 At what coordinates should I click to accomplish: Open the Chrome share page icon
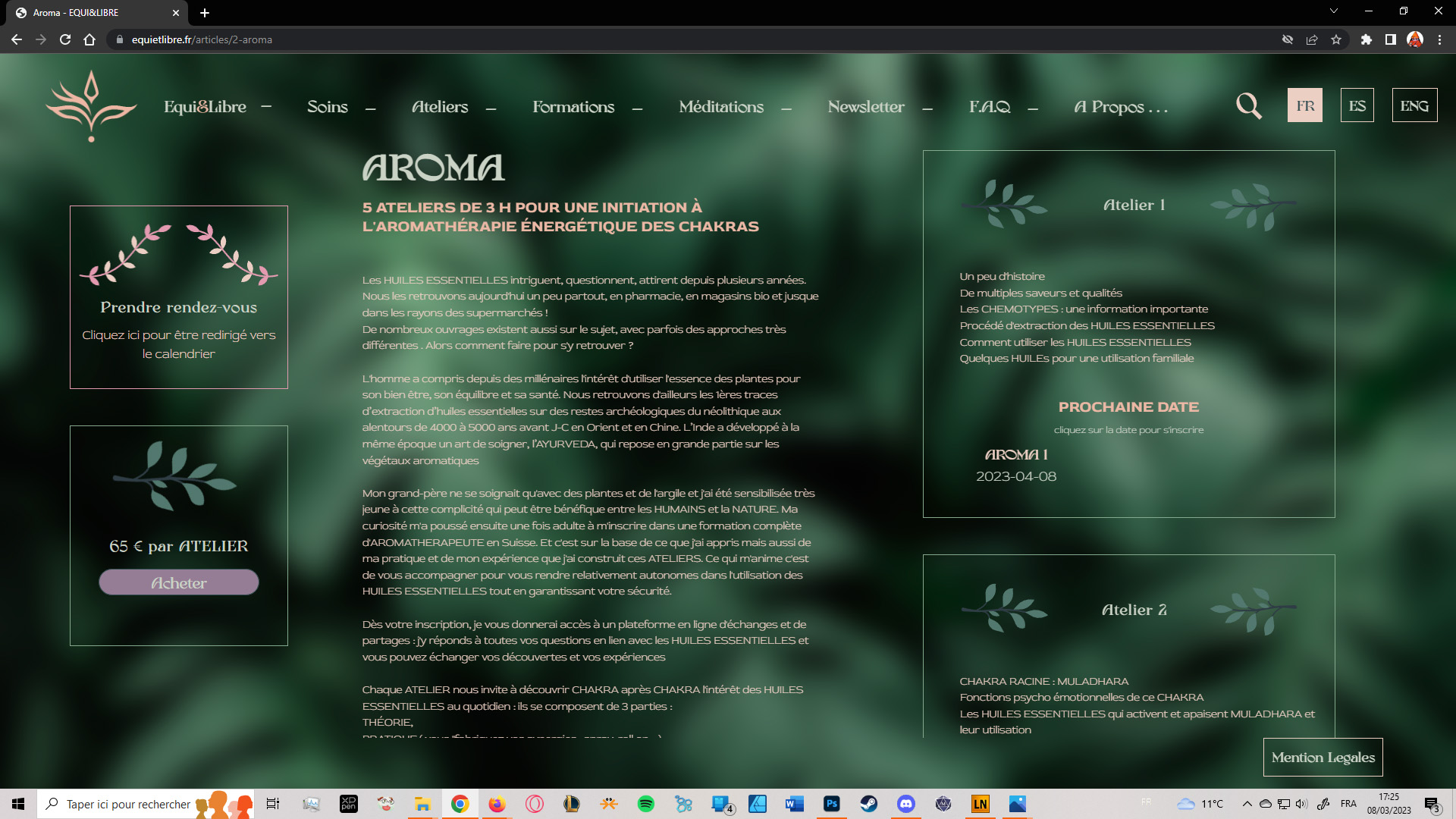[1311, 39]
